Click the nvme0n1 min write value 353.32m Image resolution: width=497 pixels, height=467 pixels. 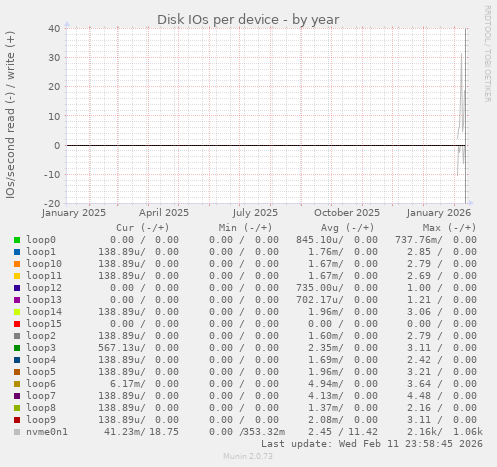[264, 432]
